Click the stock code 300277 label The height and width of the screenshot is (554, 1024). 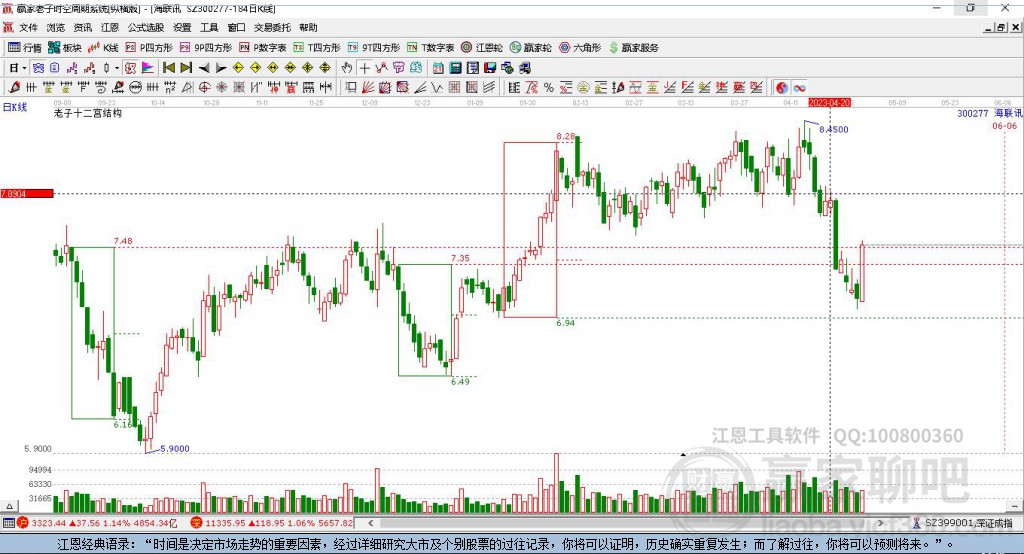point(972,113)
